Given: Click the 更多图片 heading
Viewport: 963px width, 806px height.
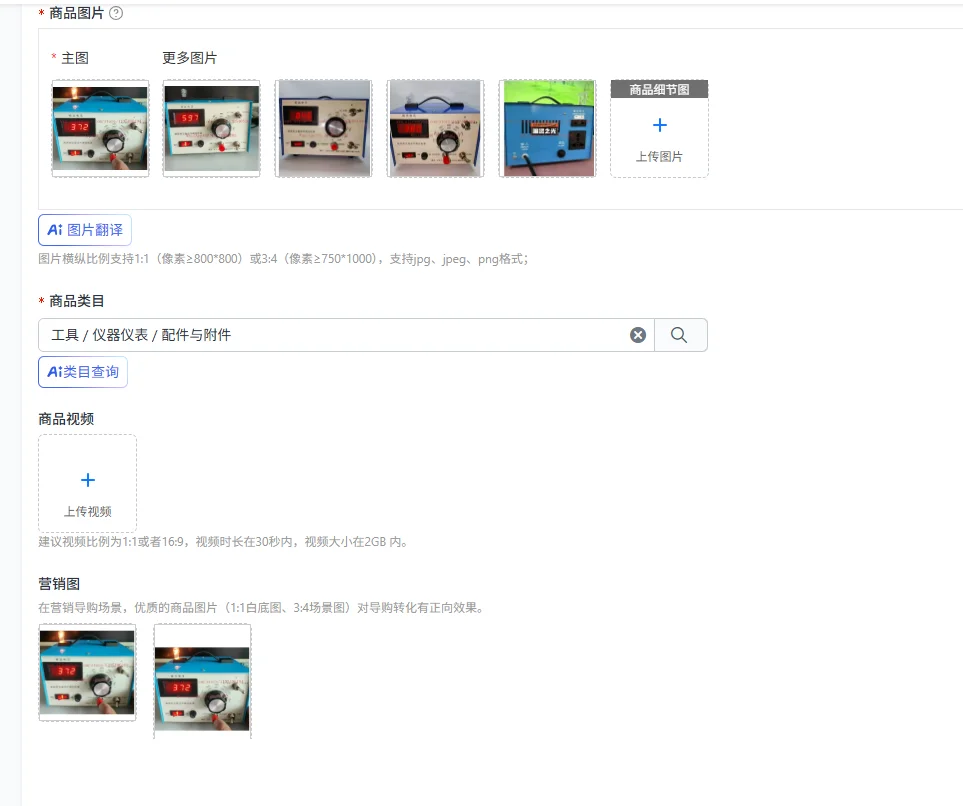Looking at the screenshot, I should click(x=190, y=58).
